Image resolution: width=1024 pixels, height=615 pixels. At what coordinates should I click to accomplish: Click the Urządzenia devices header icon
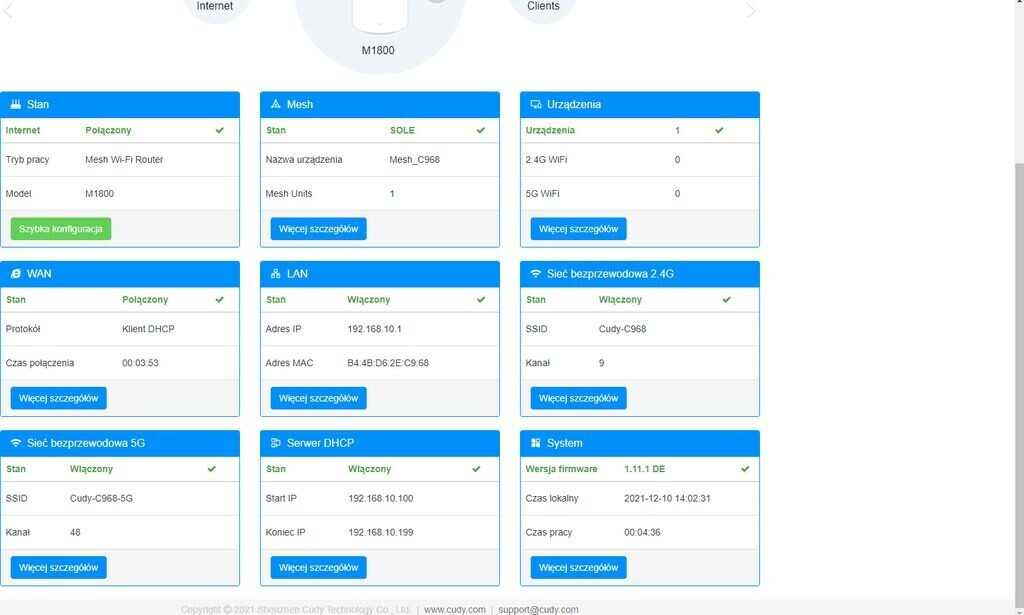pyautogui.click(x=536, y=105)
